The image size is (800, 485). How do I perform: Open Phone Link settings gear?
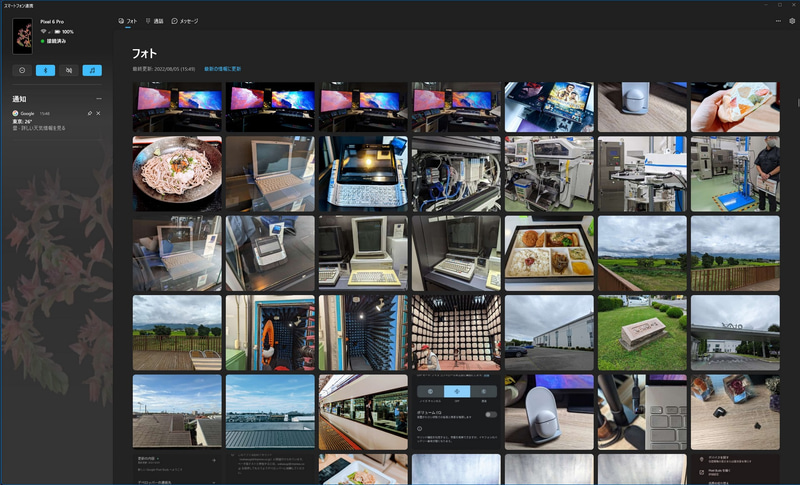coord(792,21)
